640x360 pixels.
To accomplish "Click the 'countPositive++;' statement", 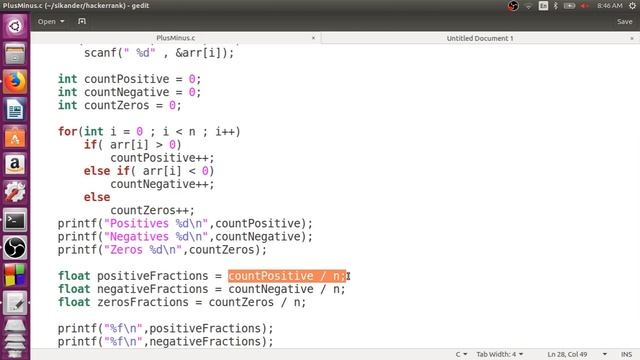I will (x=162, y=158).
